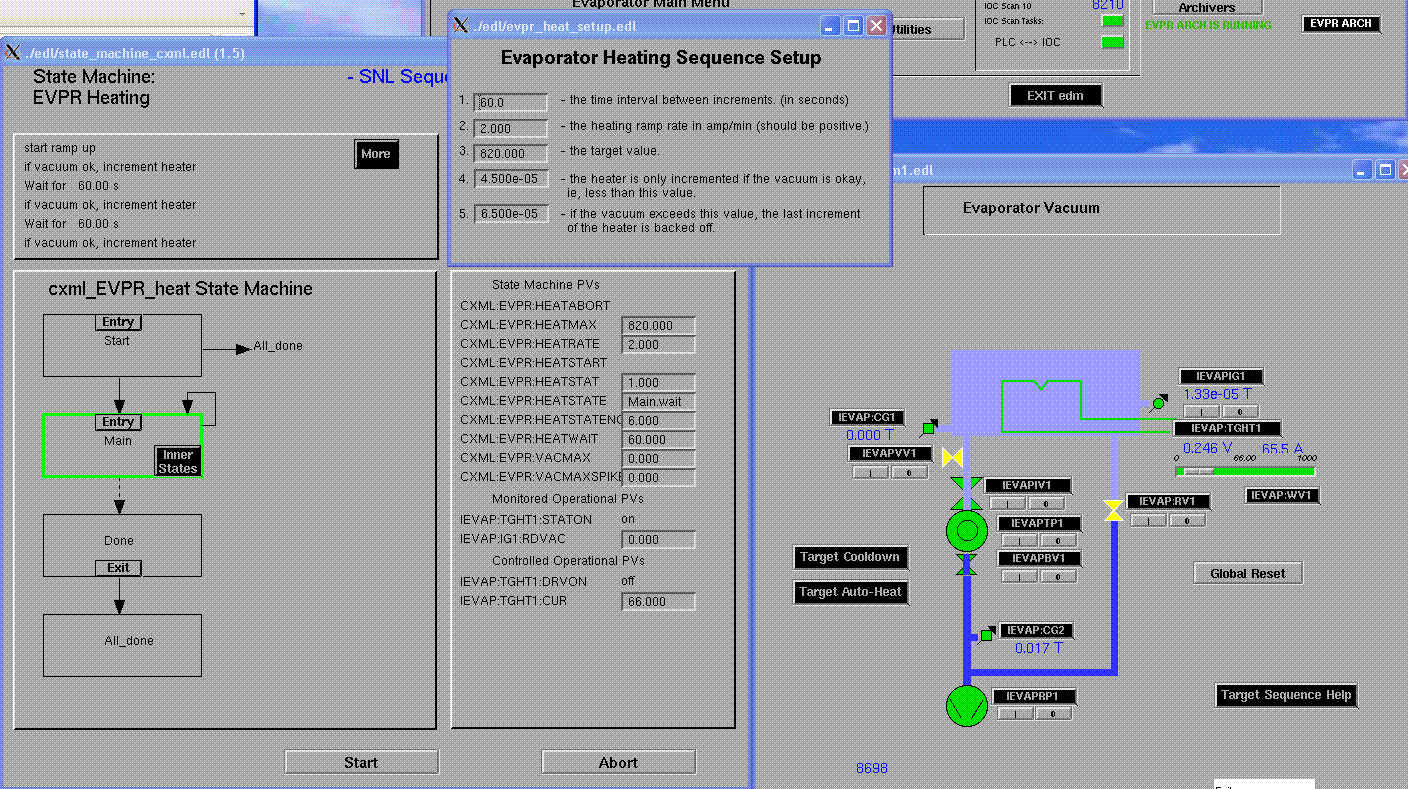Click the heating ramp rate field 2.000
The width and height of the screenshot is (1408, 789).
pyautogui.click(x=511, y=128)
